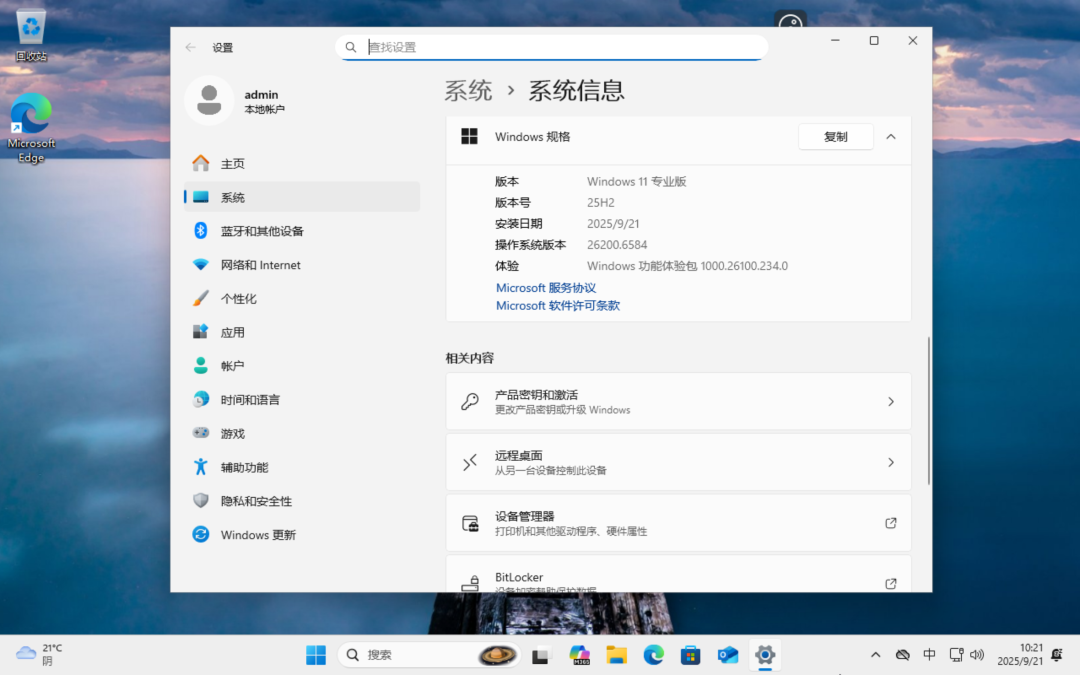Image resolution: width=1080 pixels, height=675 pixels.
Task: Open Outlook from the taskbar
Action: [x=728, y=655]
